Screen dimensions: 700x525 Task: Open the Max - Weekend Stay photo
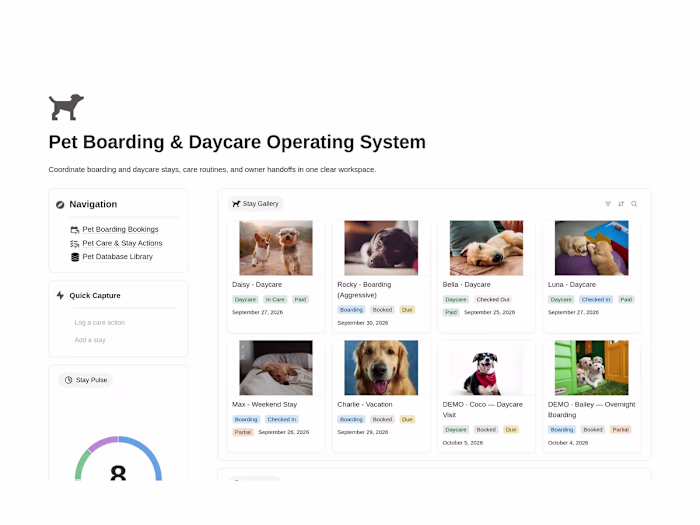pyautogui.click(x=276, y=368)
